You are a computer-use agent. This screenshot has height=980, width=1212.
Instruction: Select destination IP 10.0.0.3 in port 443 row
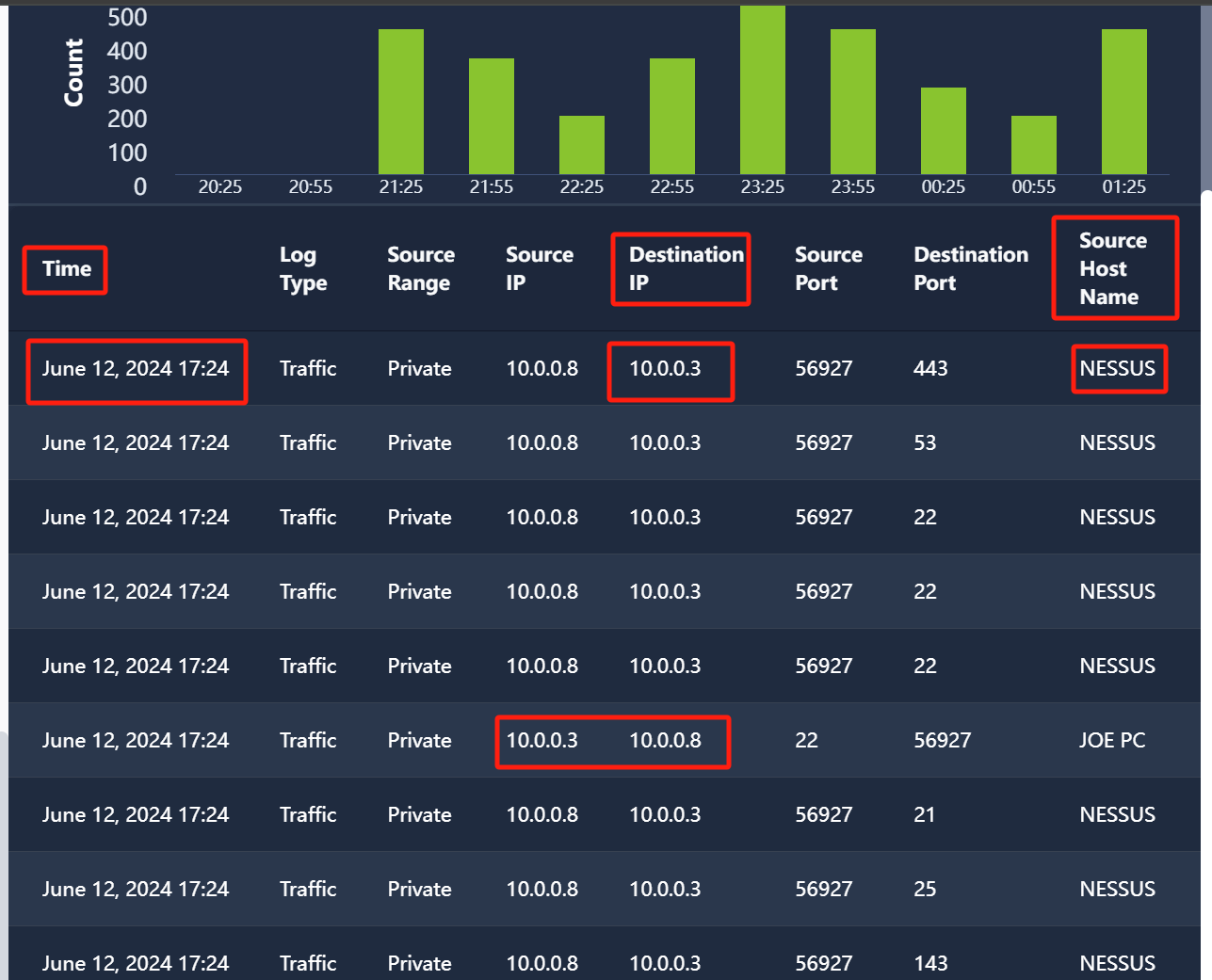click(665, 369)
